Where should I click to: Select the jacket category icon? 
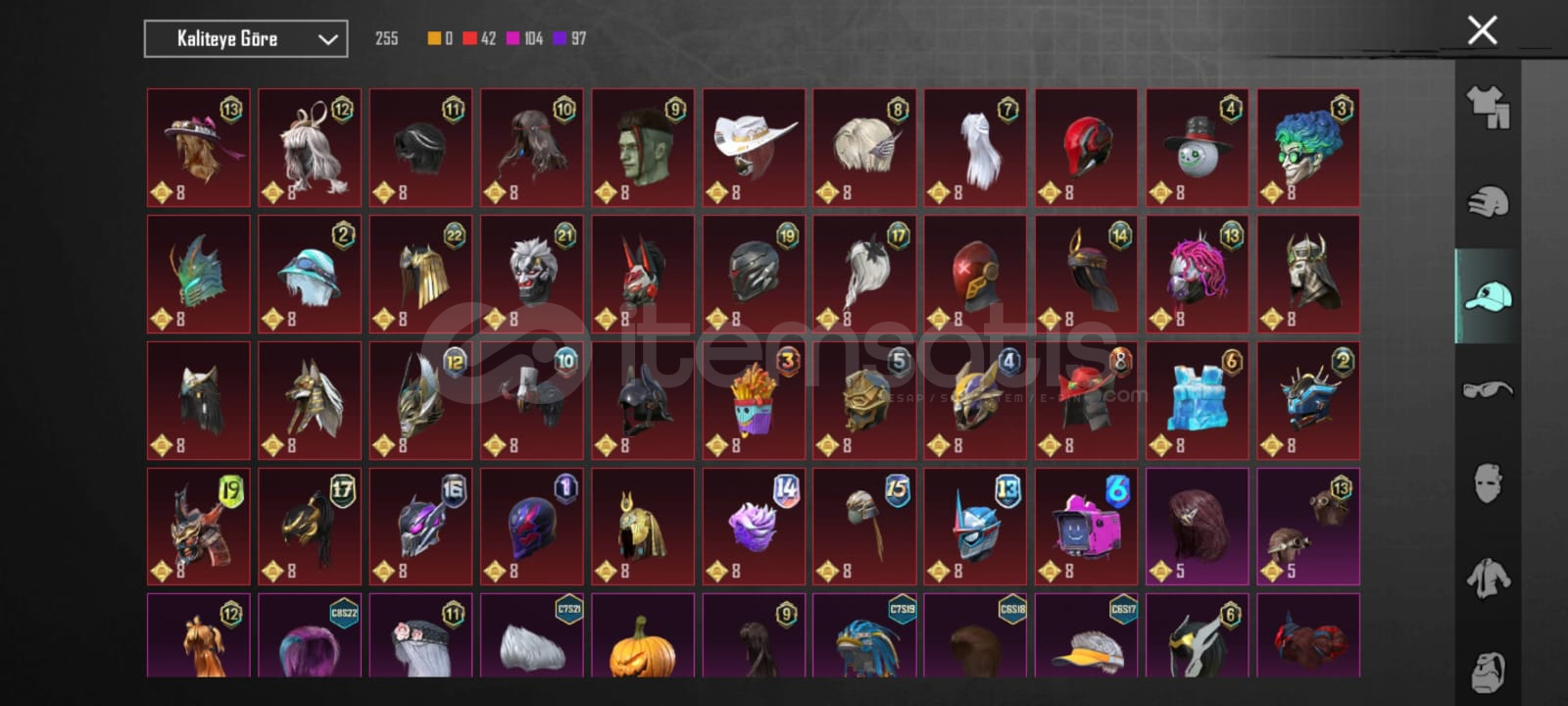1488,578
